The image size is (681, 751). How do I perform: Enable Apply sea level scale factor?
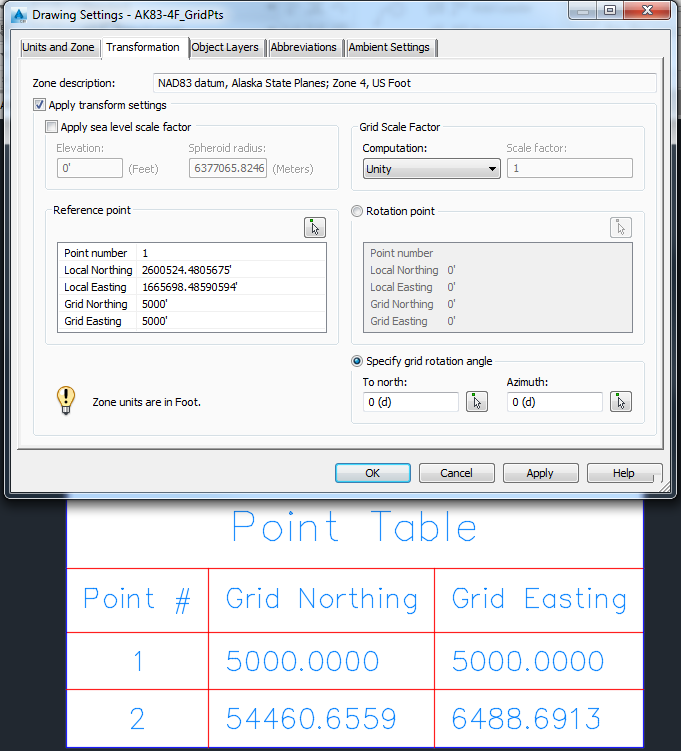point(51,126)
